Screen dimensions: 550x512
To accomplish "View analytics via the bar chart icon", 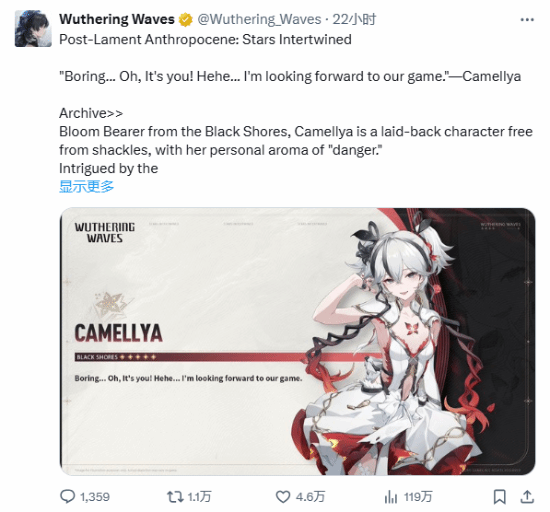I will point(391,497).
